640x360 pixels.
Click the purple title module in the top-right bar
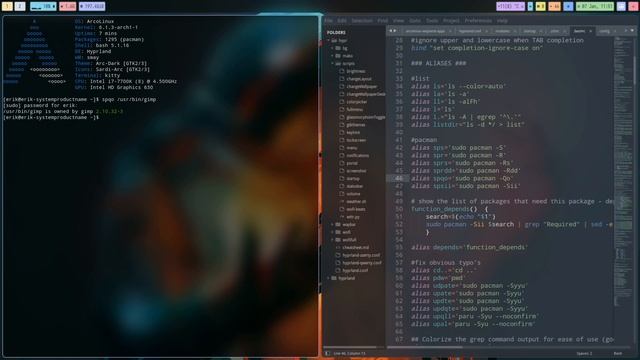click(510, 6)
